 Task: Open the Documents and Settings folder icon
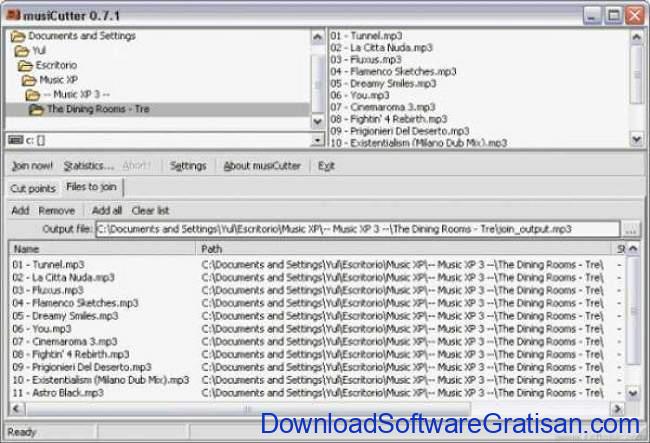(x=18, y=36)
